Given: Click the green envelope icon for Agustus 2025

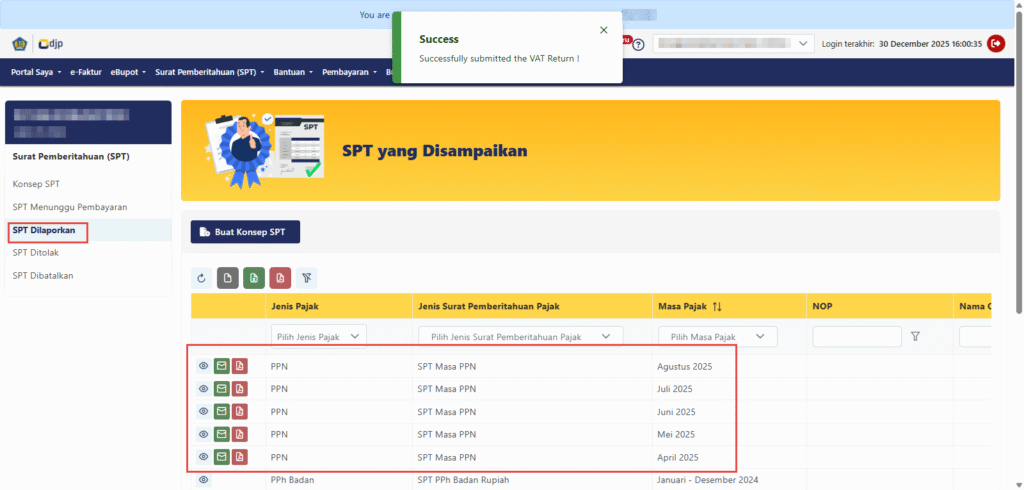Looking at the screenshot, I should (221, 366).
